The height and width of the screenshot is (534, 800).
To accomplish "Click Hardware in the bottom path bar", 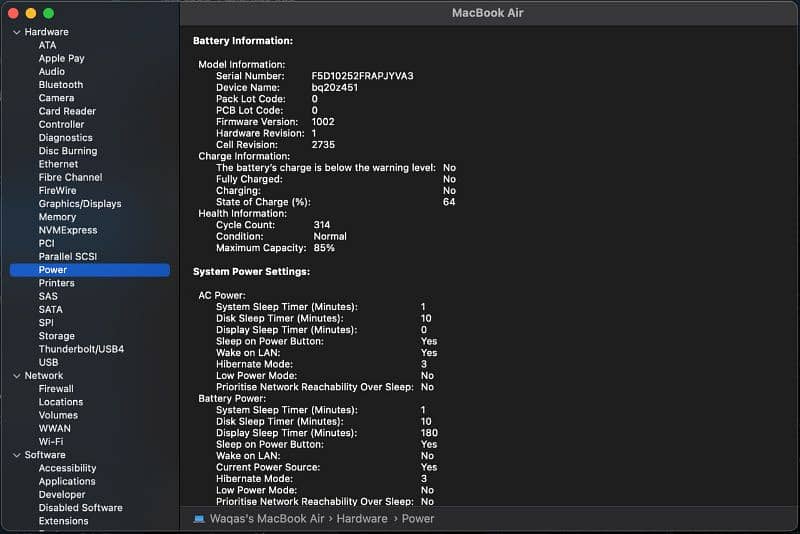I will [x=361, y=519].
